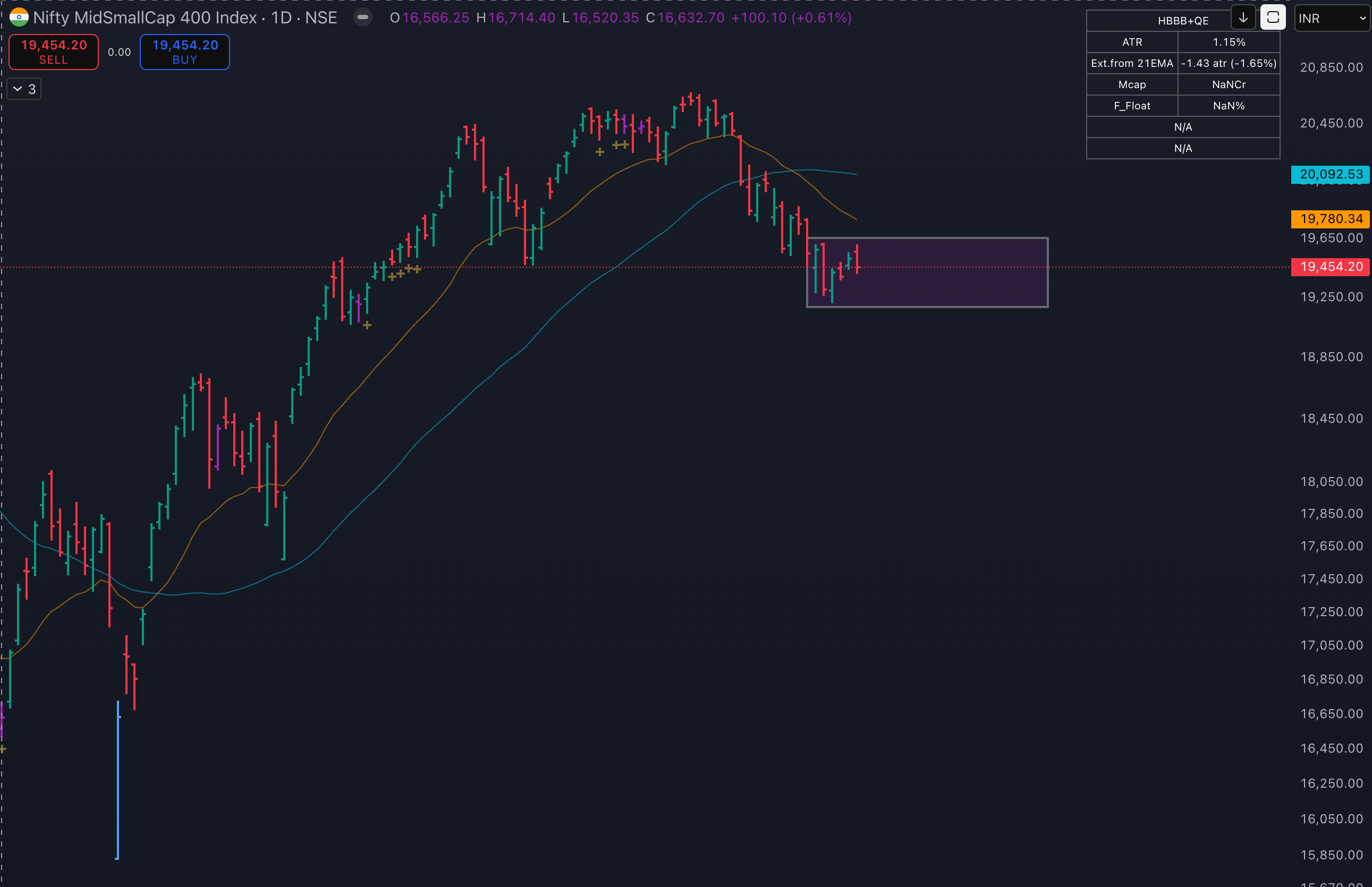
Task: Click the India flag symbol logo
Action: point(19,18)
